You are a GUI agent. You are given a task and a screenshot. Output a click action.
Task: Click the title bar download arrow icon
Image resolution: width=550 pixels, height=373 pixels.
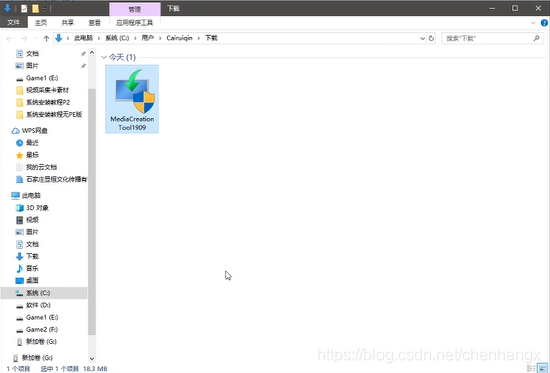click(x=8, y=8)
